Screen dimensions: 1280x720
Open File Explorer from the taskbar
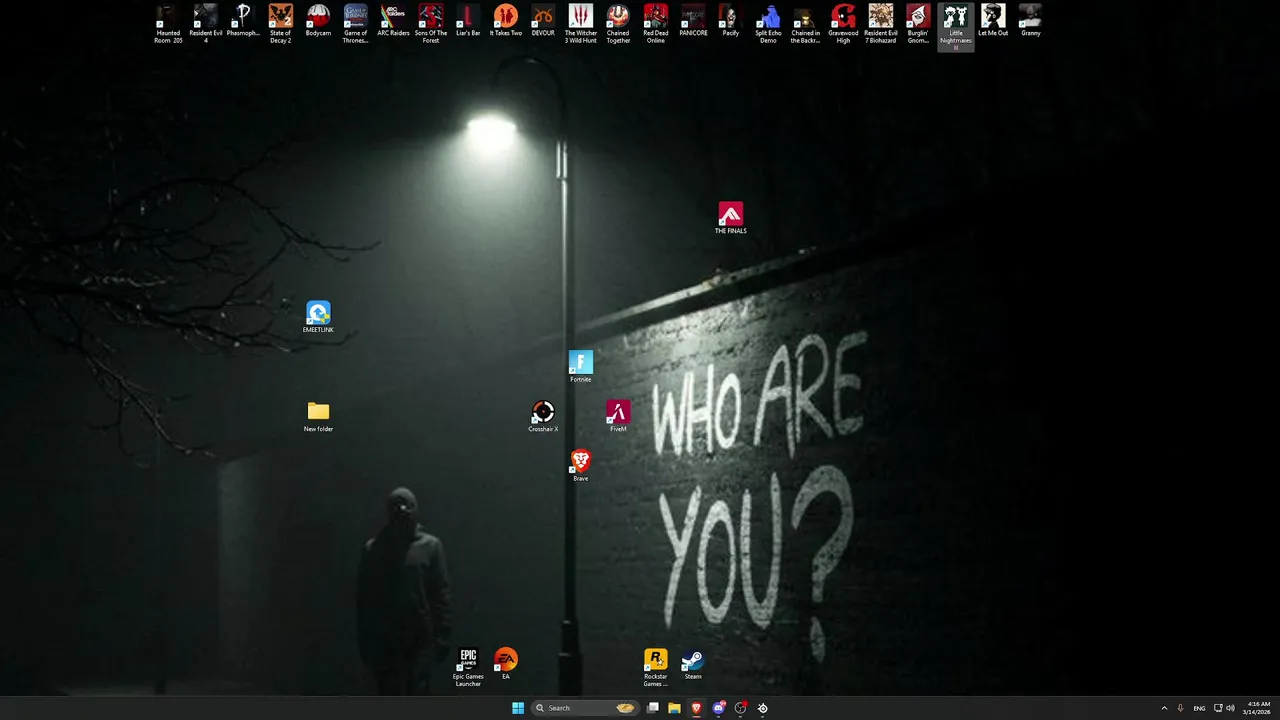click(675, 708)
